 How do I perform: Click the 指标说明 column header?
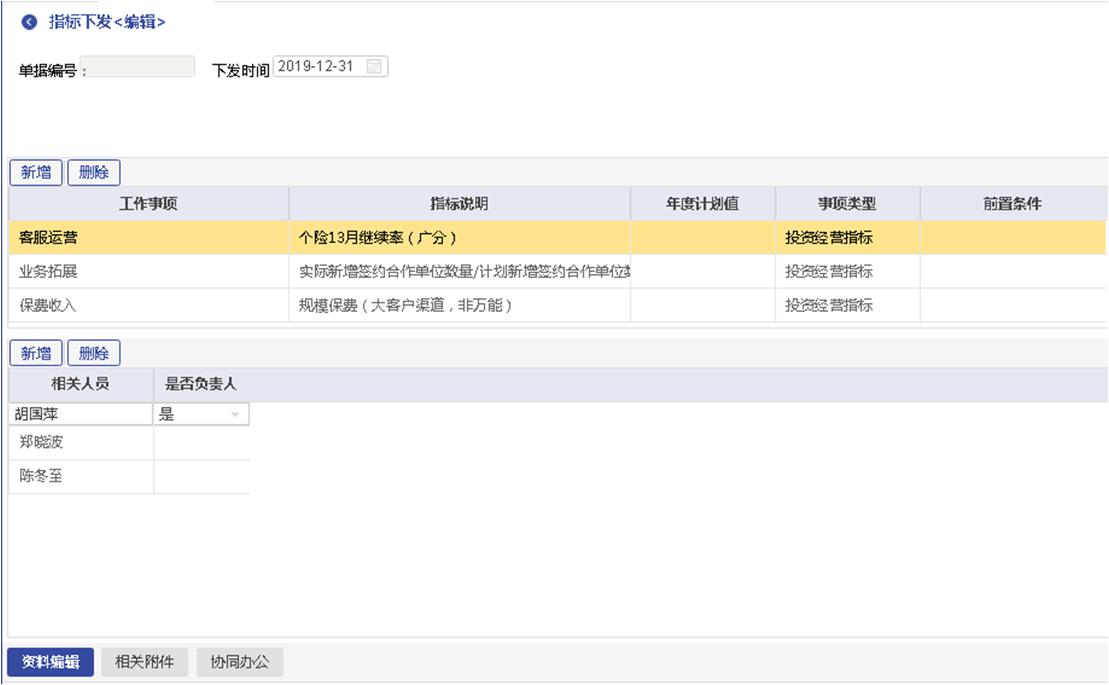(x=459, y=204)
